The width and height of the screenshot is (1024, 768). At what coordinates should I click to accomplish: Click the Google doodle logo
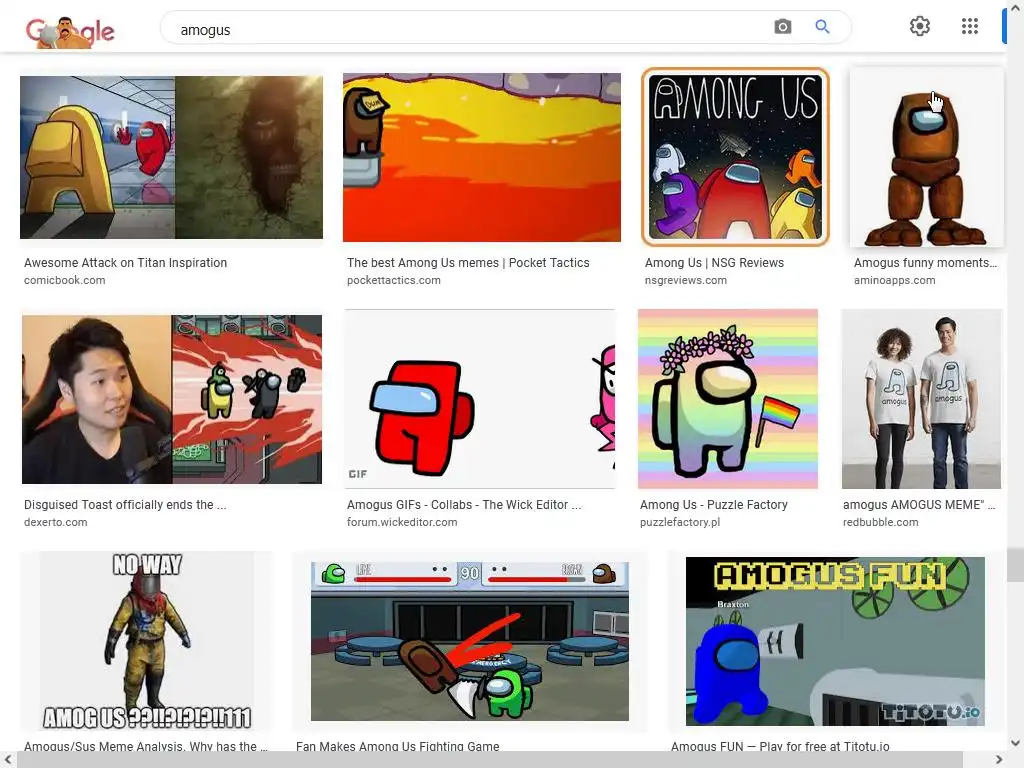click(x=70, y=31)
